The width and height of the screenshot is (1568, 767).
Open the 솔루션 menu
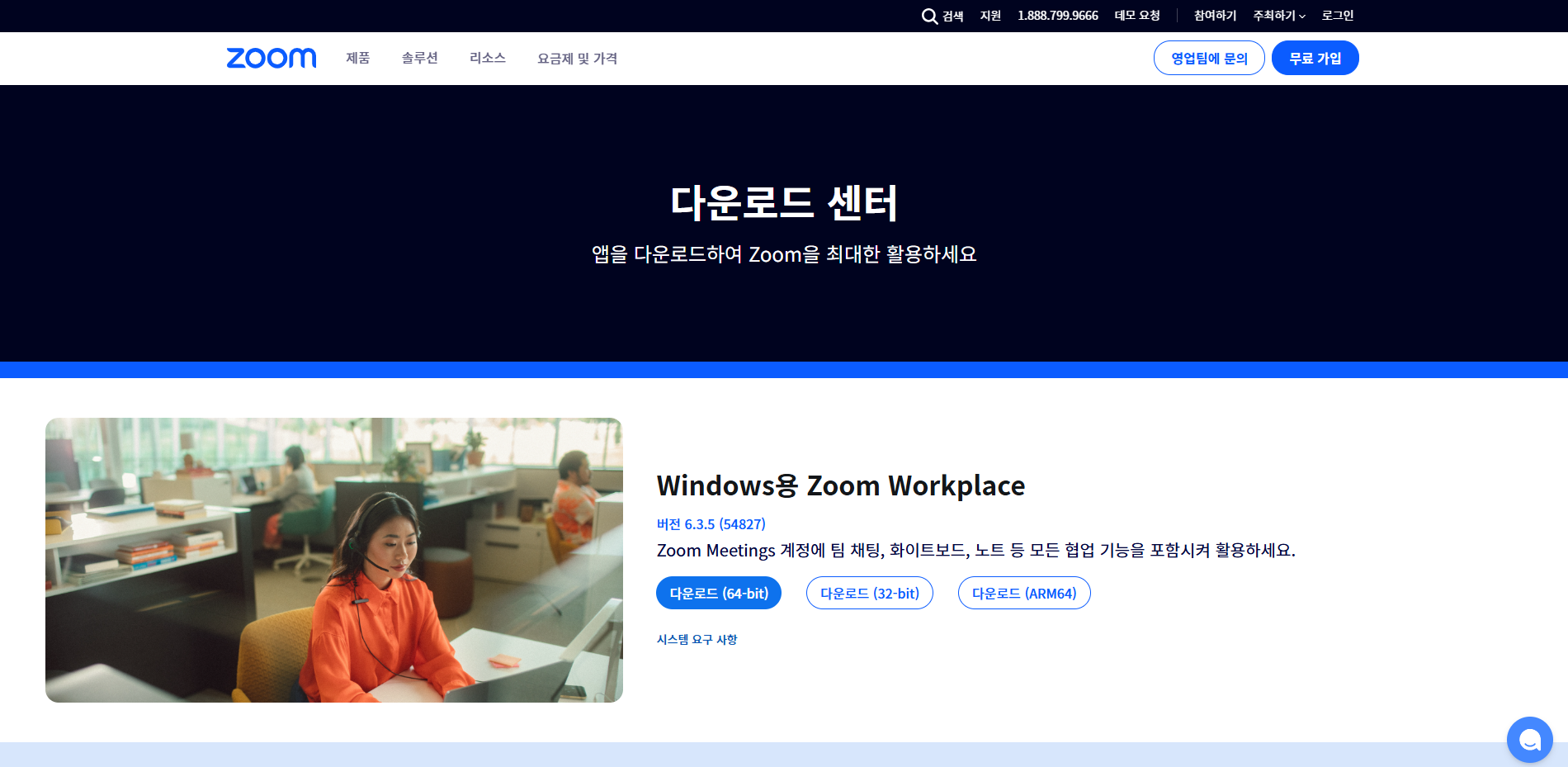pos(419,58)
